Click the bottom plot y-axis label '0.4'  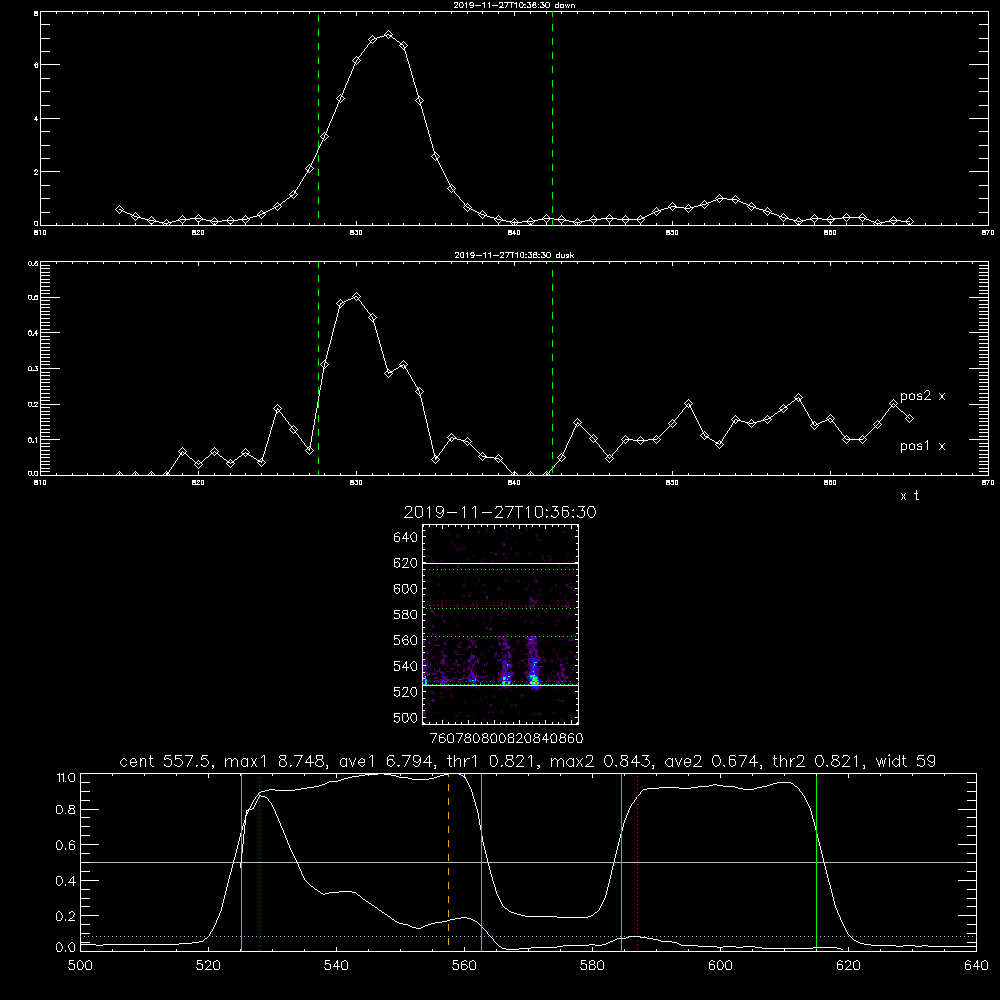click(66, 881)
